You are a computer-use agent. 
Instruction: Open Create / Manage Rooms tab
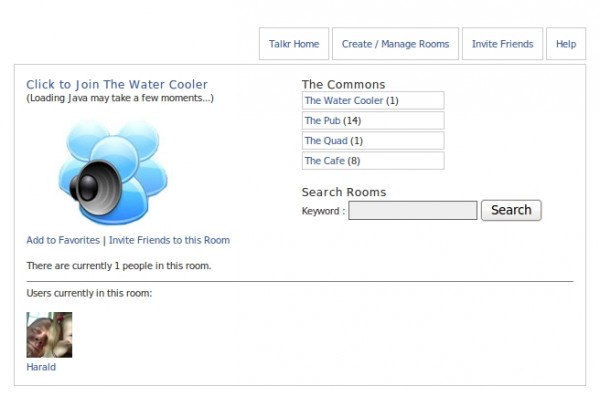point(395,44)
